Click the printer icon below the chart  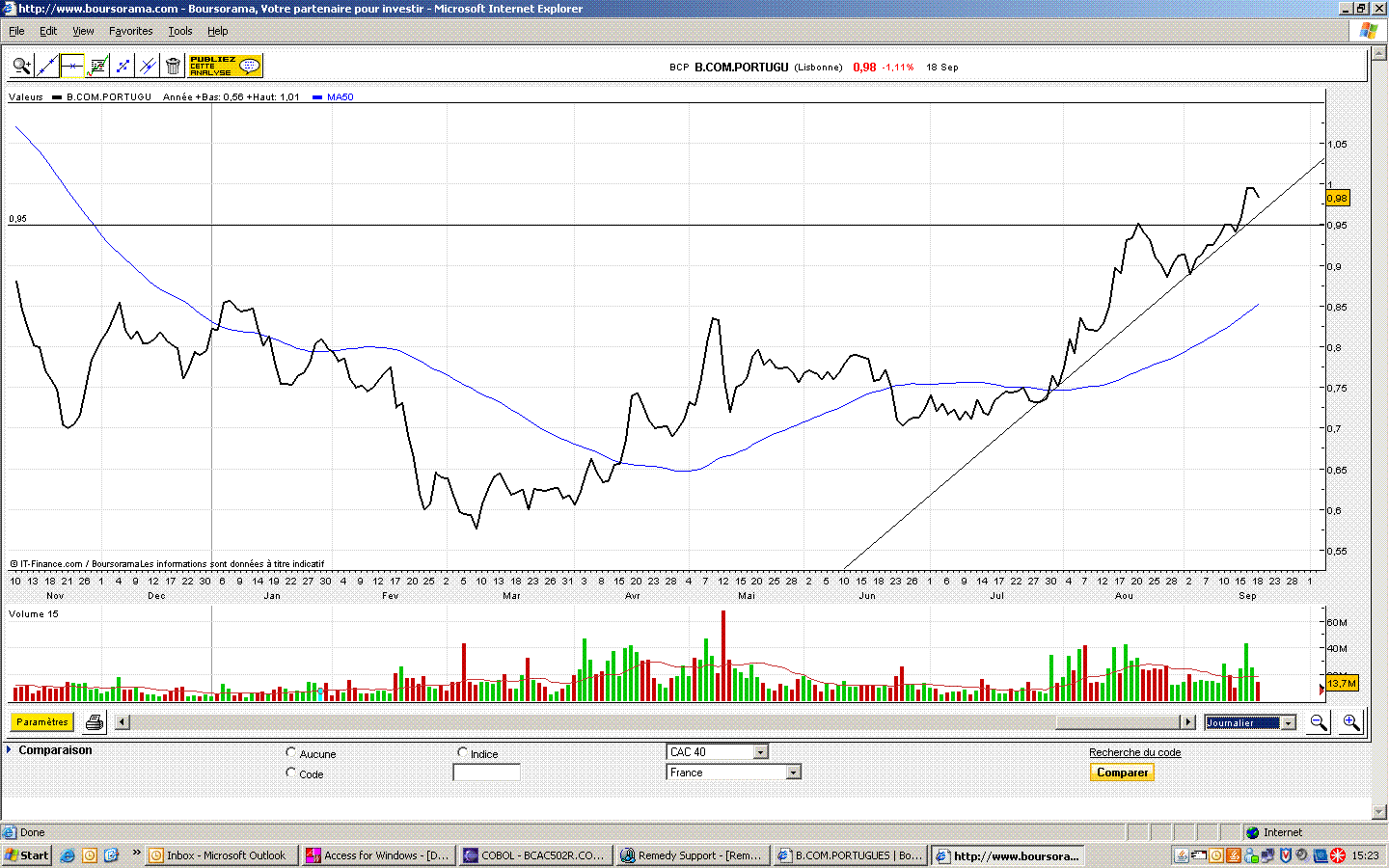[95, 722]
